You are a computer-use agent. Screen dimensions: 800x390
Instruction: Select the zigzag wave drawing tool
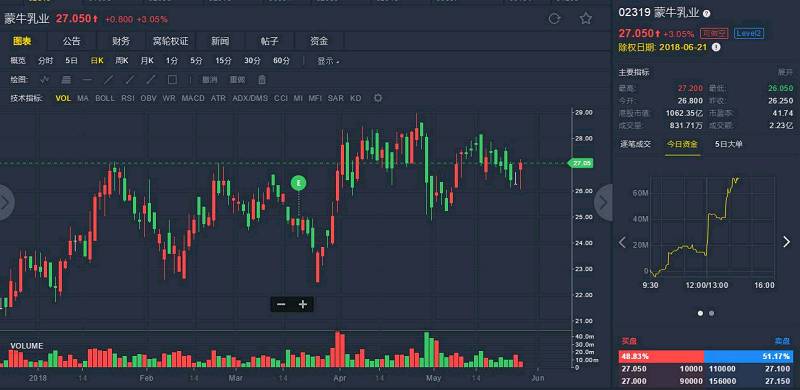point(45,80)
